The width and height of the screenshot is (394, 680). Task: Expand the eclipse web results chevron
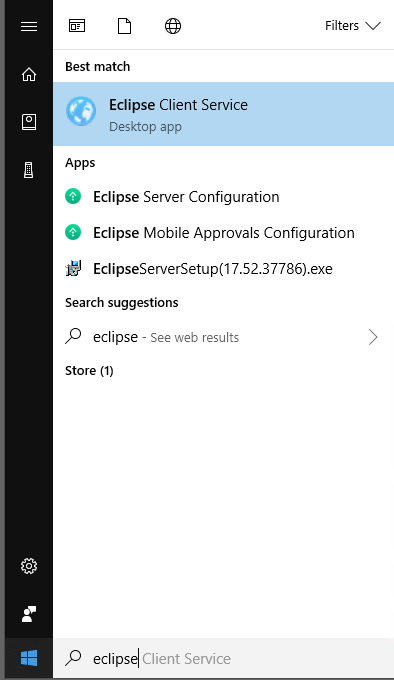click(373, 337)
